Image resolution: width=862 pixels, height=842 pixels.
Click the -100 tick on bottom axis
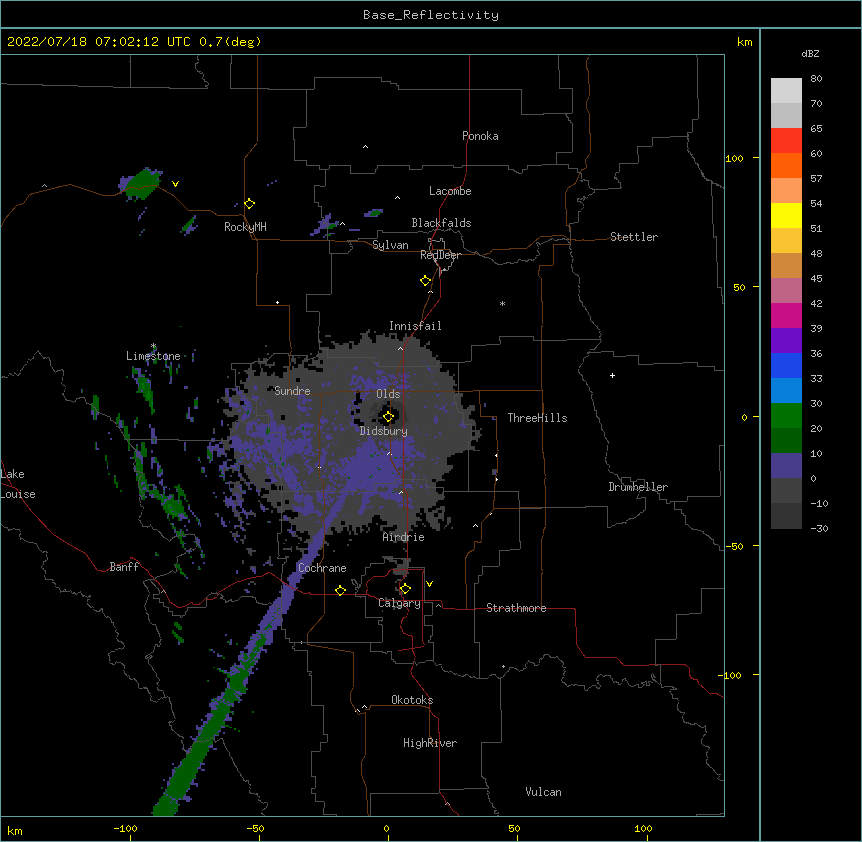click(125, 829)
